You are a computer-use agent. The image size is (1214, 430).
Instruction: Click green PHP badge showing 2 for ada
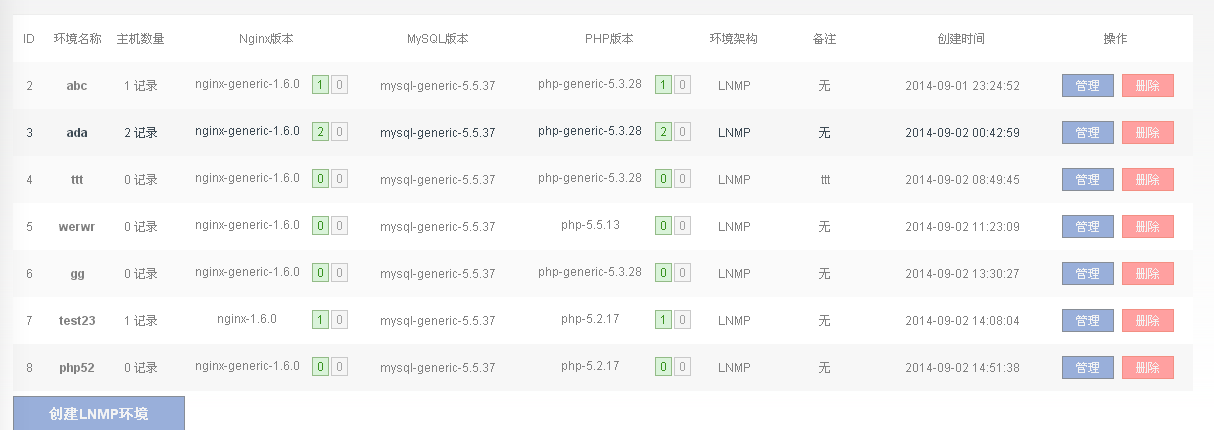[663, 132]
